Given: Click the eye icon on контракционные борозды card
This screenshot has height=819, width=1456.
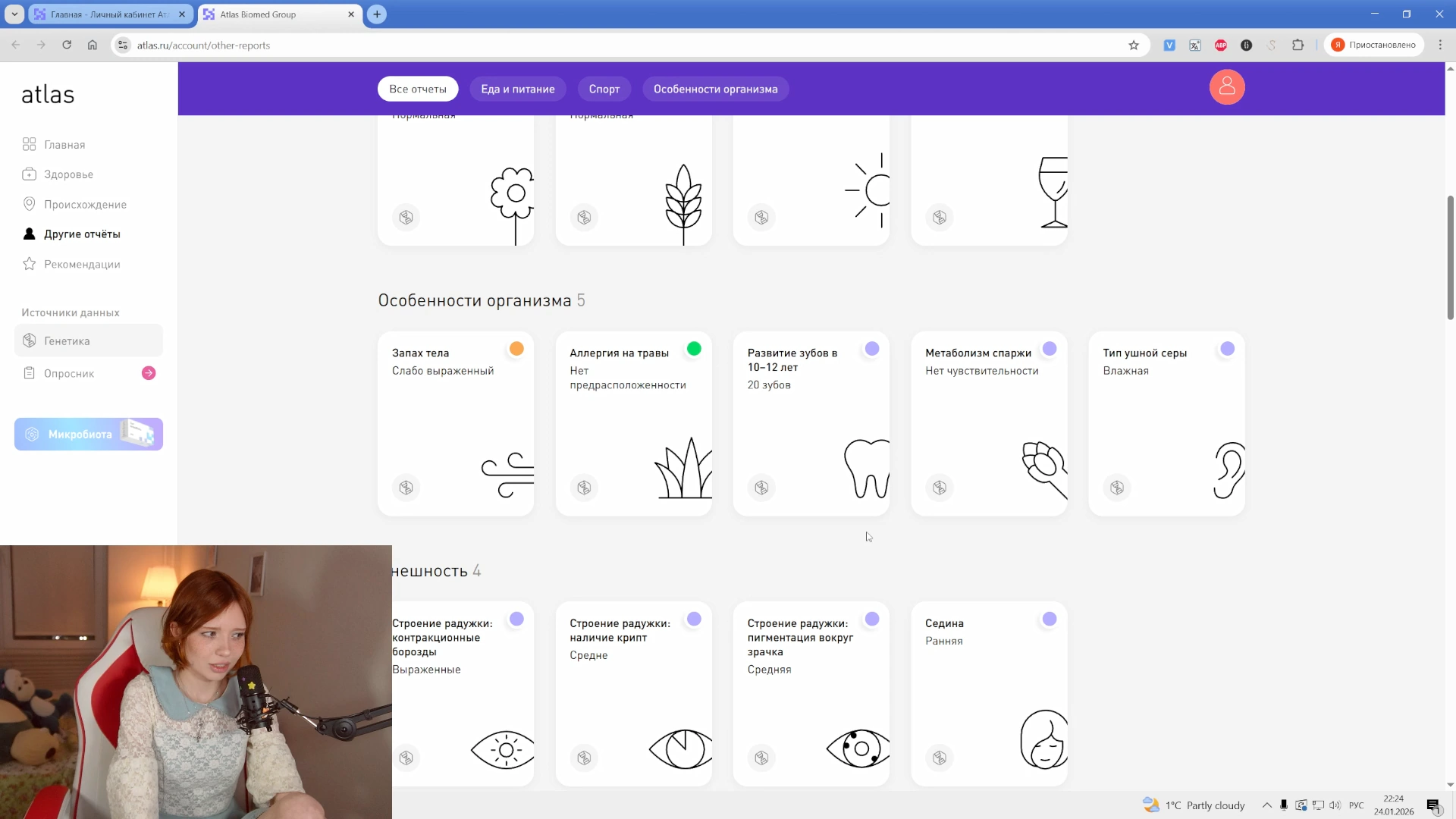Looking at the screenshot, I should coord(504,750).
